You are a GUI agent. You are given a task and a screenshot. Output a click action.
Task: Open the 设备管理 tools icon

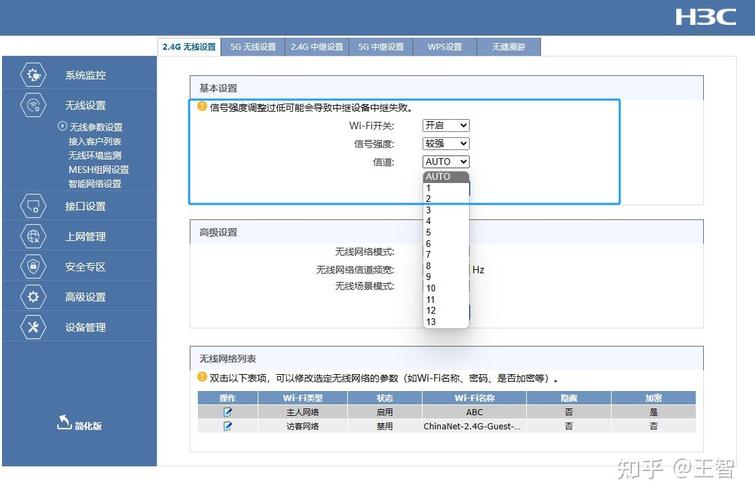(x=33, y=327)
